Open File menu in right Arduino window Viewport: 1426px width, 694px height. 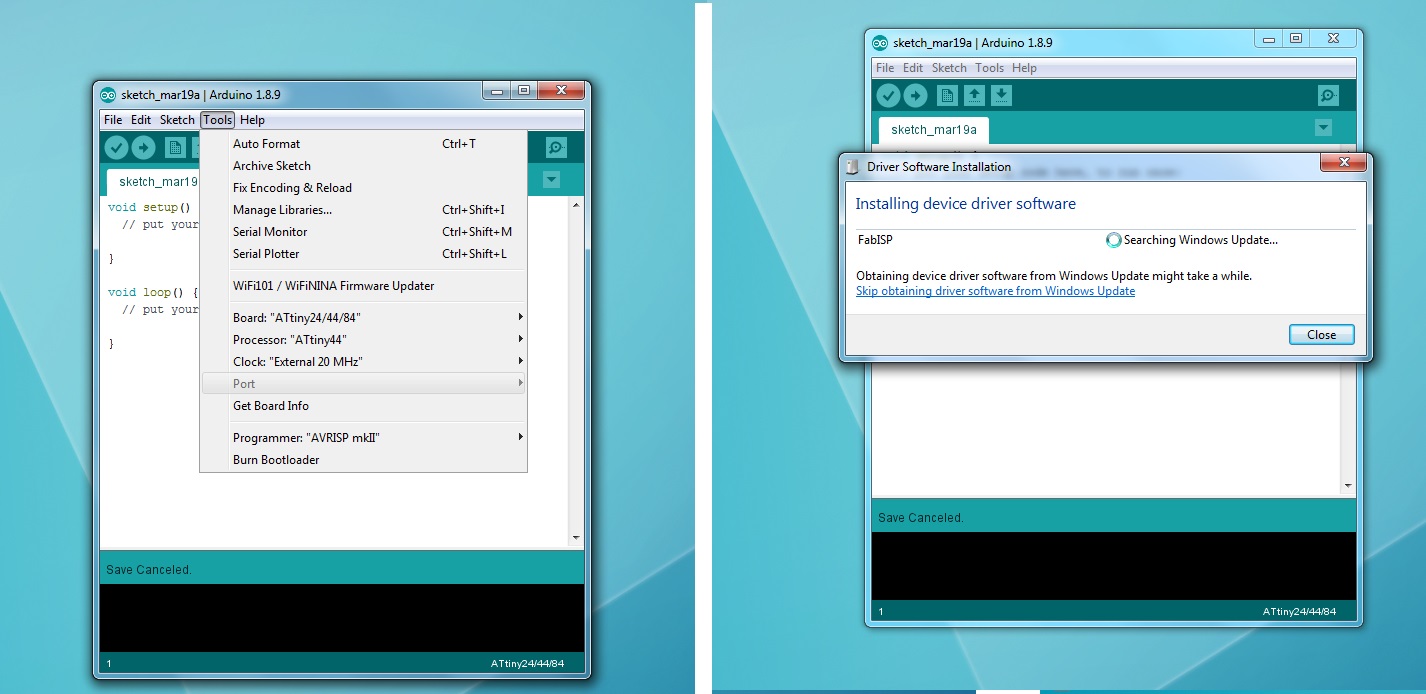(x=885, y=68)
